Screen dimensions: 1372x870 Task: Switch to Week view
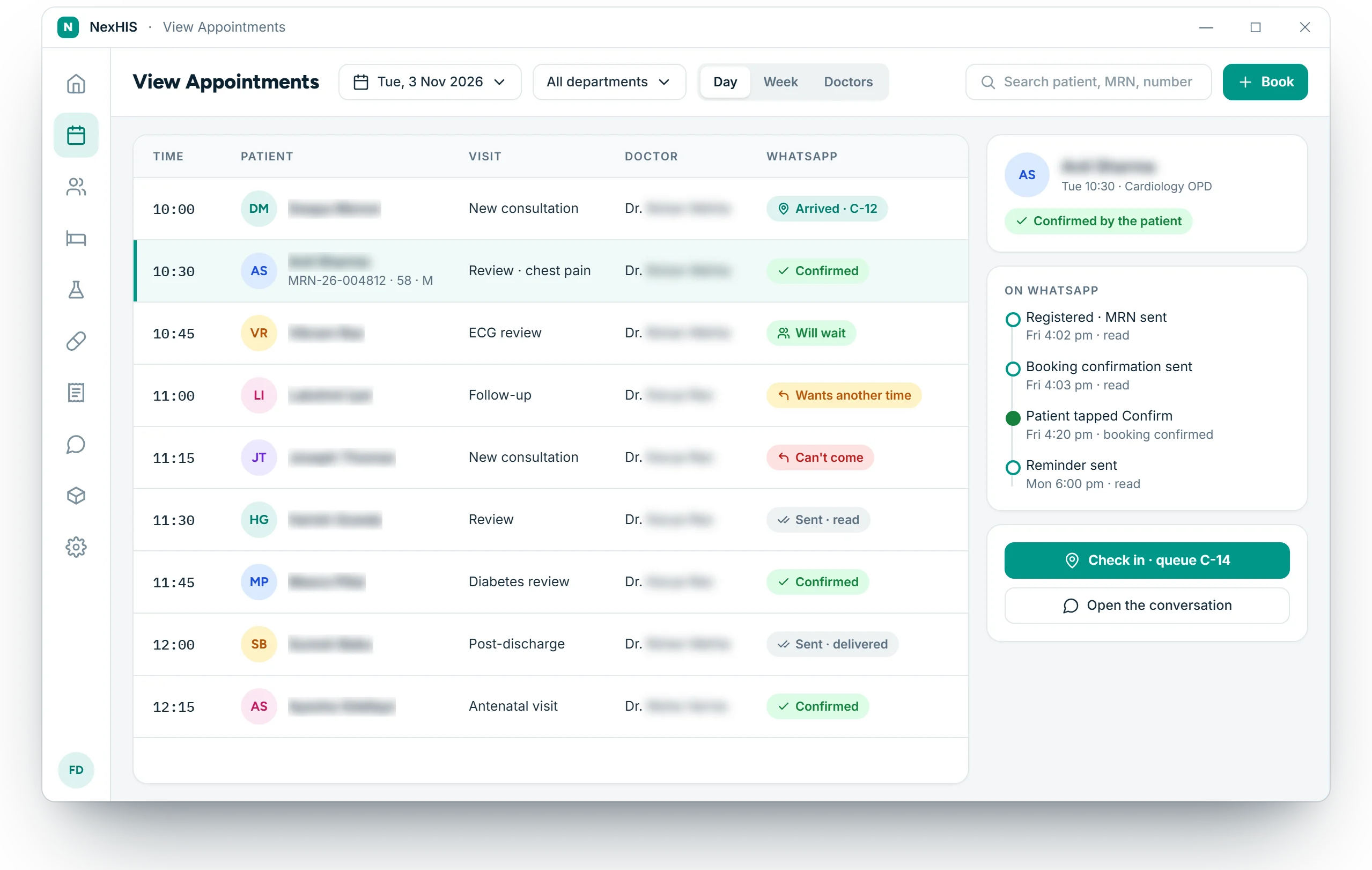780,82
